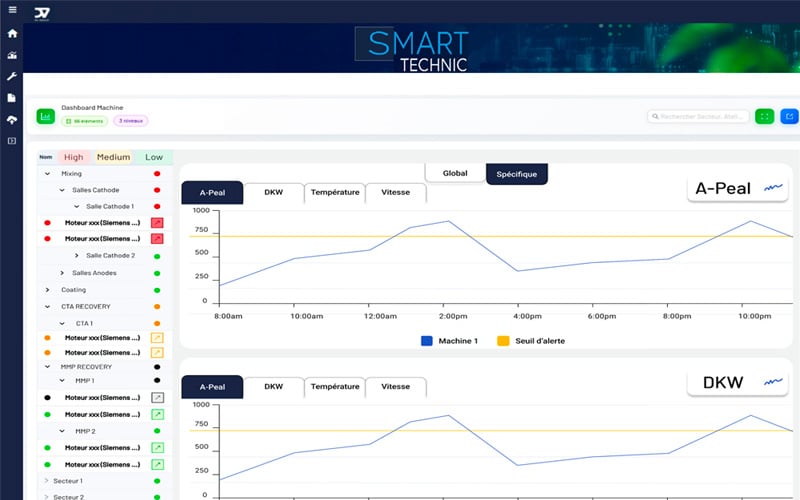Collapse the Mixing tree node
800x500 pixels.
[x=47, y=174]
